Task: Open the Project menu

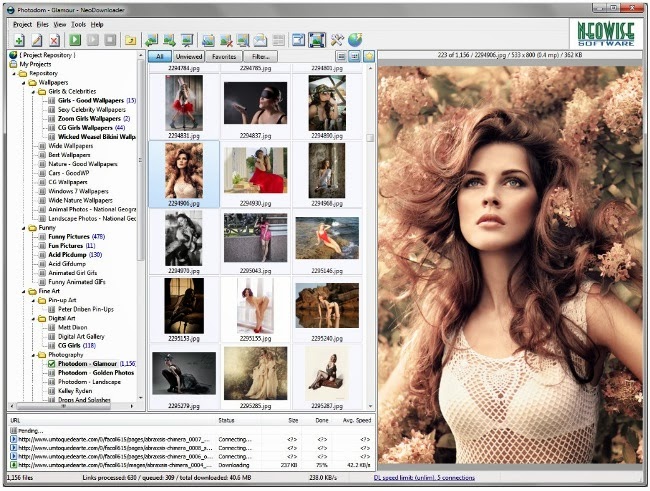Action: pyautogui.click(x=22, y=23)
